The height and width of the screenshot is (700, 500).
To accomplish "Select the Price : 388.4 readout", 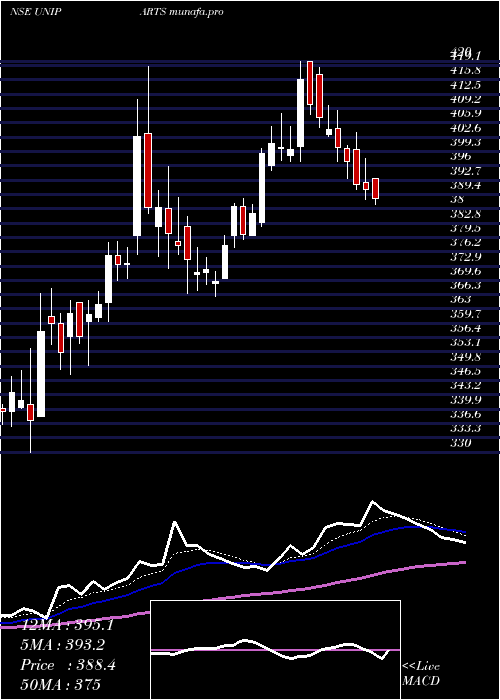I will [x=68, y=665].
